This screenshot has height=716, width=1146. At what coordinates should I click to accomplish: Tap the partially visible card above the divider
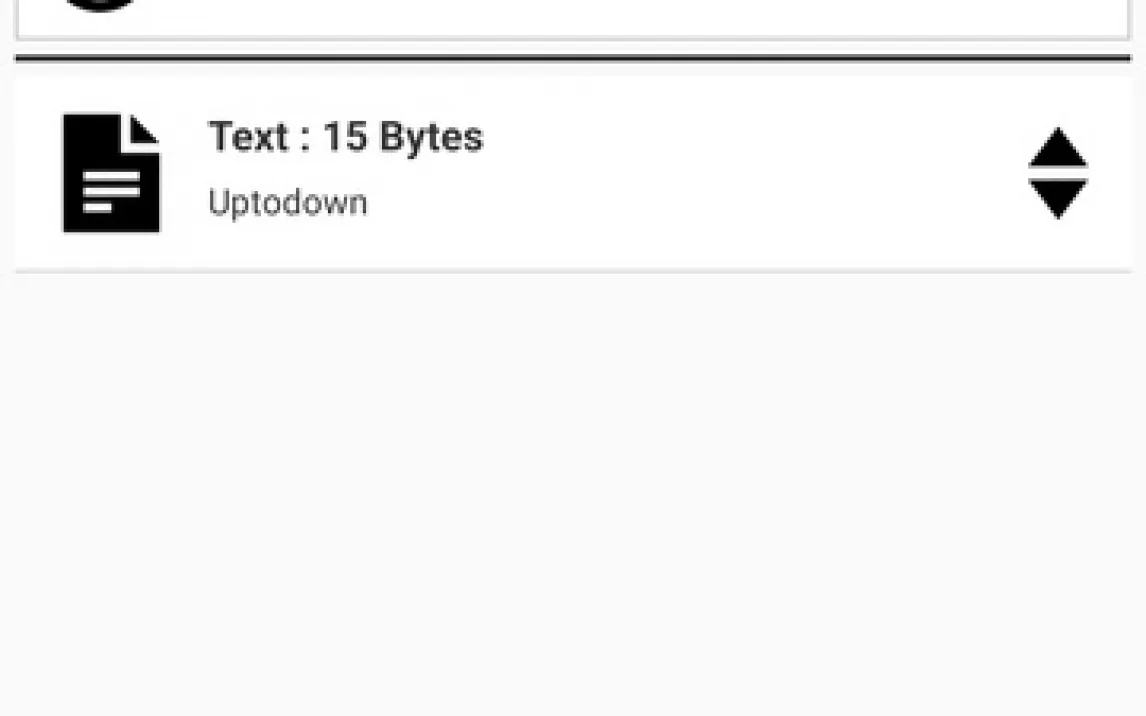(600, 18)
